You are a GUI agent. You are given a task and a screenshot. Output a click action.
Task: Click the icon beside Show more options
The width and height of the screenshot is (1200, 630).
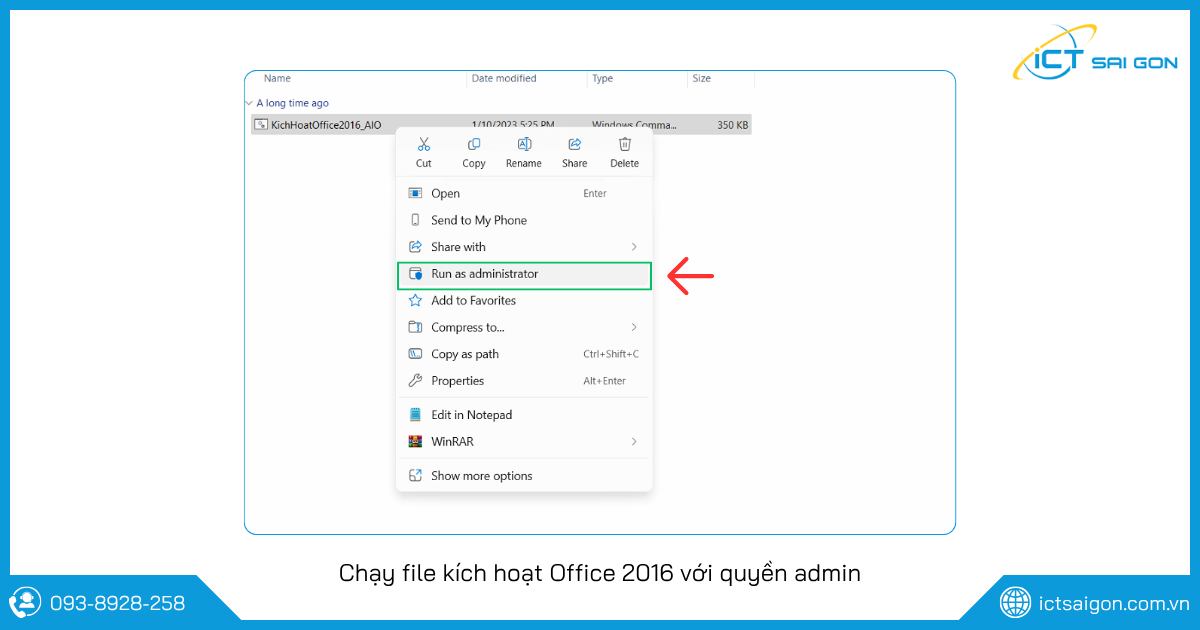[x=415, y=476]
